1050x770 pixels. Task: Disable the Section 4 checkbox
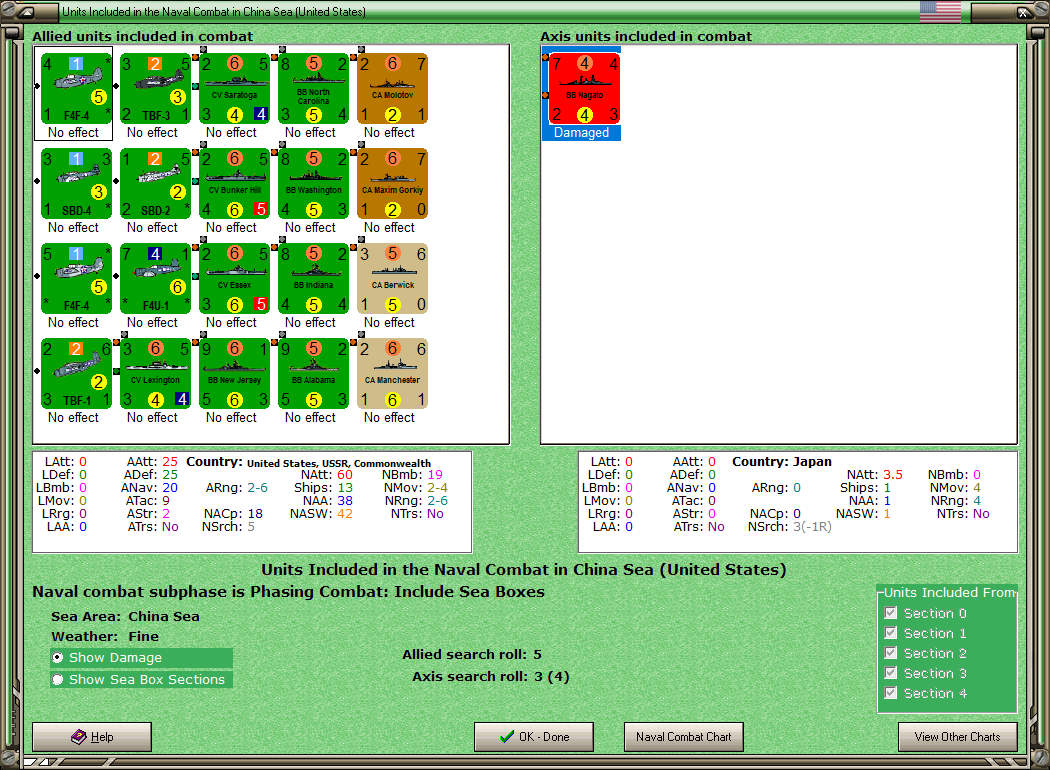tap(891, 693)
